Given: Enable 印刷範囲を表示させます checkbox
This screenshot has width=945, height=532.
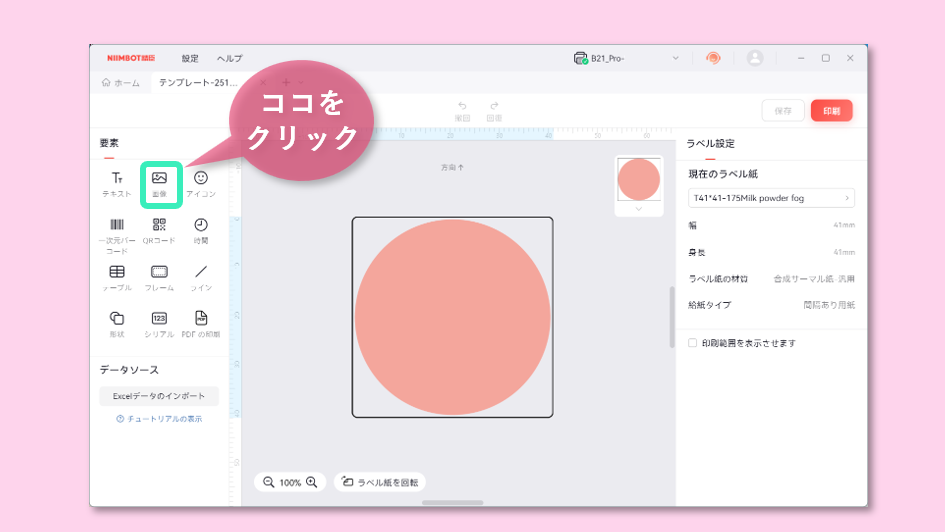Looking at the screenshot, I should 692,343.
